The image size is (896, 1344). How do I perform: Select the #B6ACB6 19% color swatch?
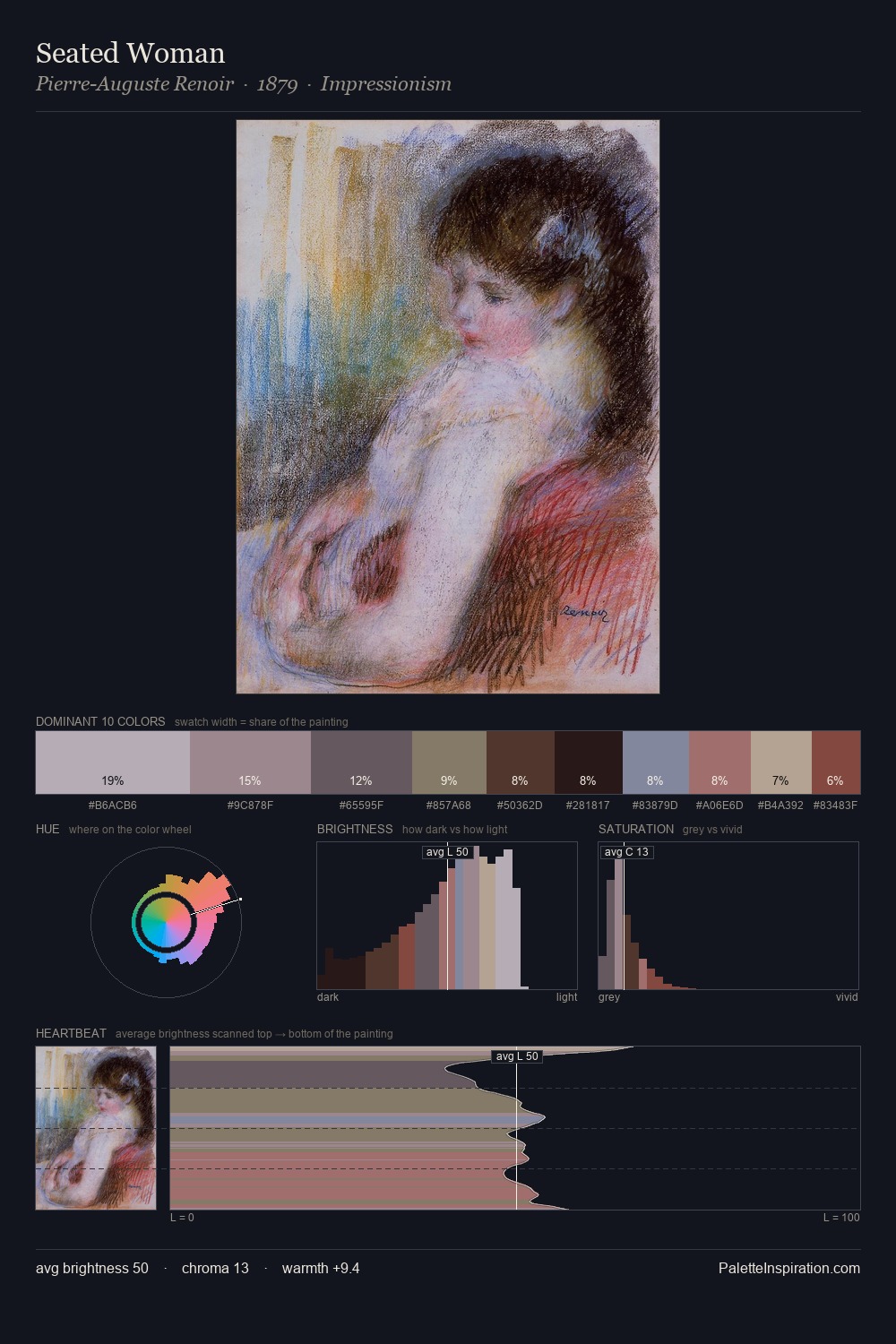tap(113, 762)
